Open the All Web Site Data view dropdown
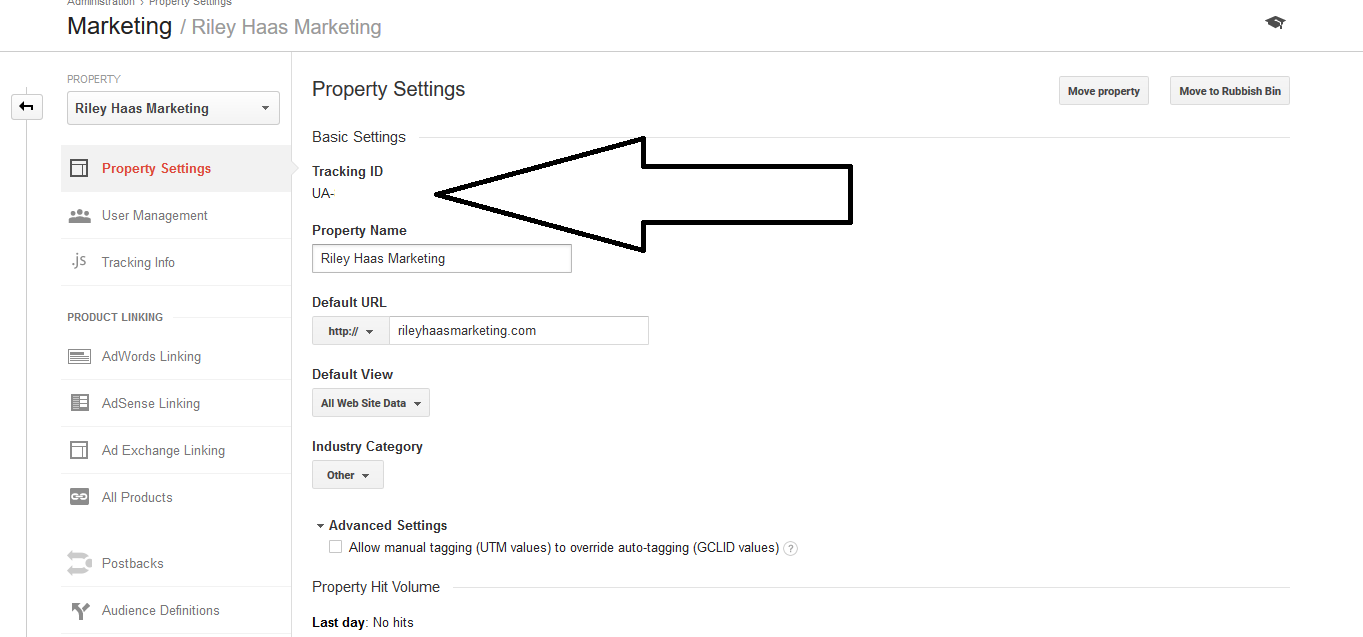Viewport: 1363px width, 637px height. [371, 403]
